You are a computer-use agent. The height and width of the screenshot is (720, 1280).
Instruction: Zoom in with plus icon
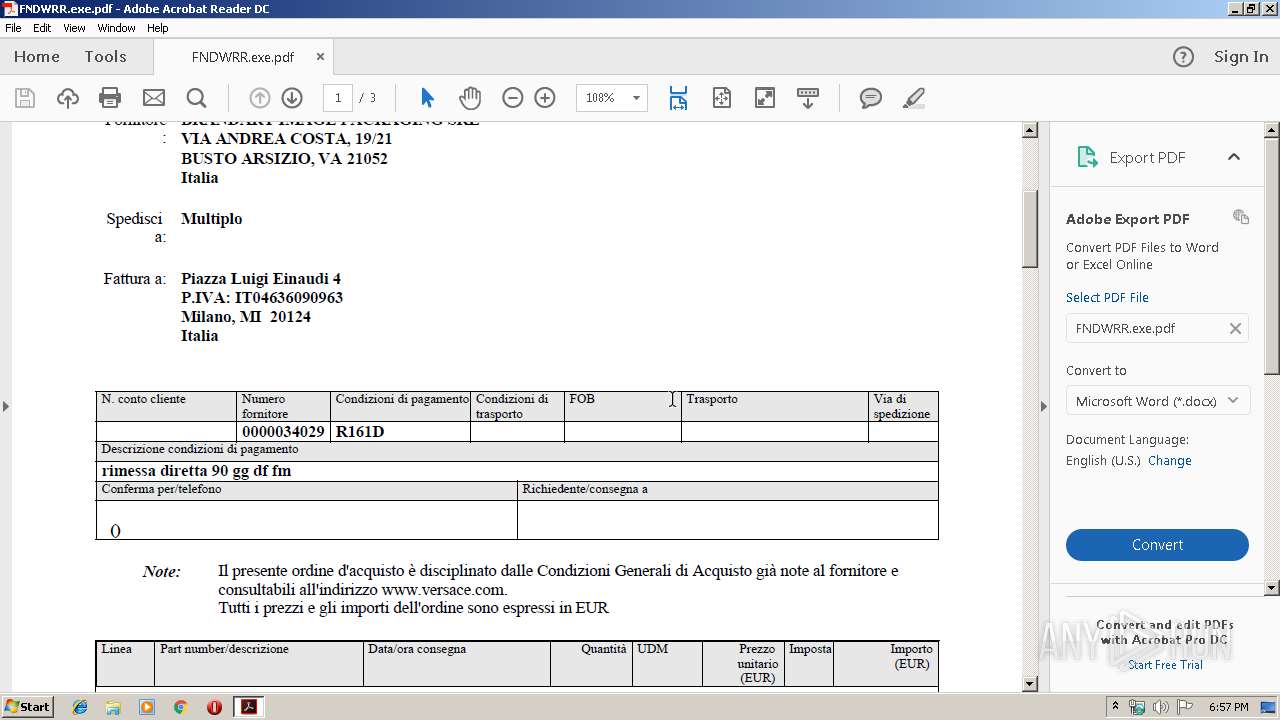point(545,98)
